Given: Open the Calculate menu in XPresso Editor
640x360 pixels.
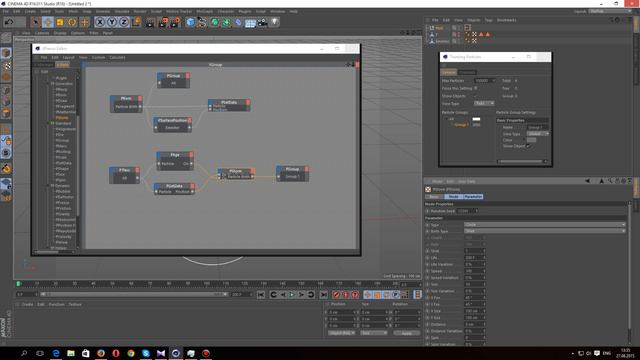Looking at the screenshot, I should tap(117, 58).
